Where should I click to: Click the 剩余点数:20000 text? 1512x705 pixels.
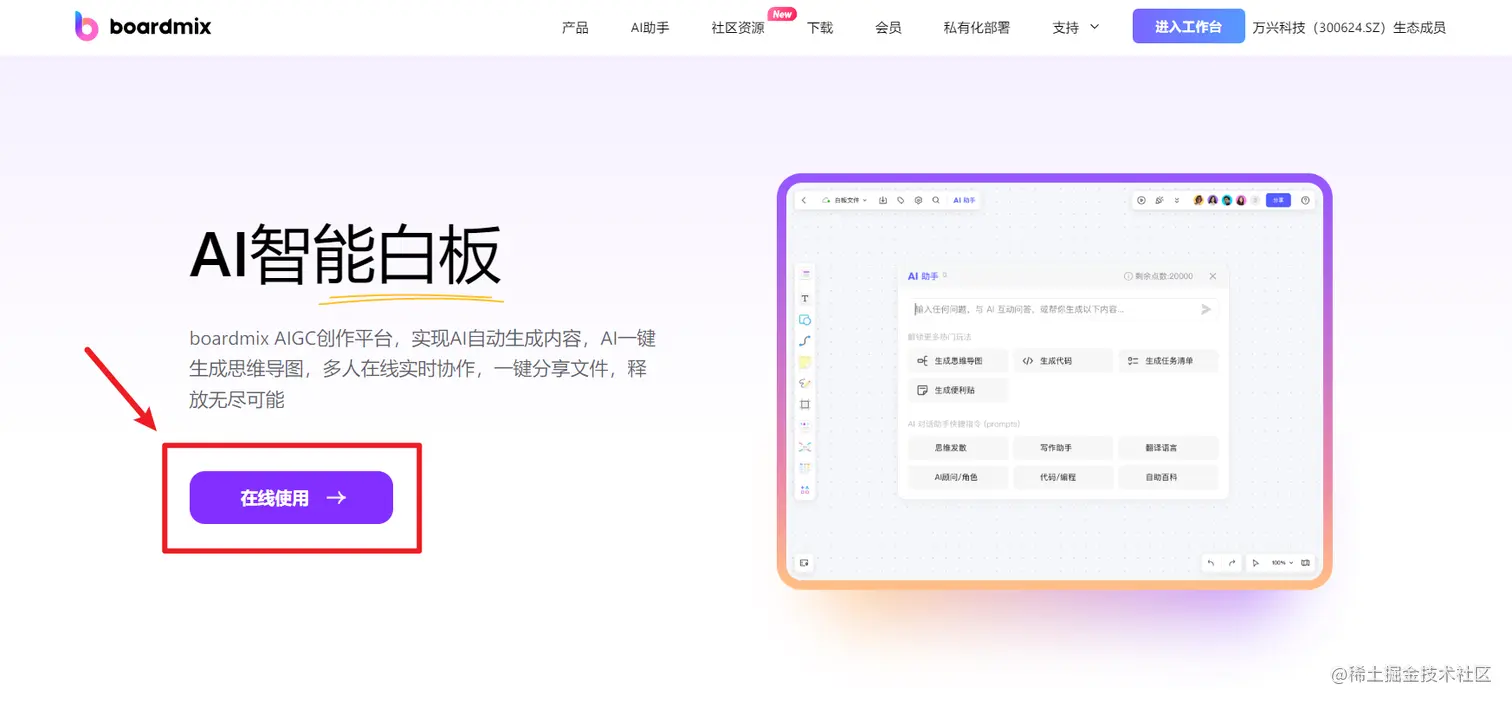[x=1164, y=276]
